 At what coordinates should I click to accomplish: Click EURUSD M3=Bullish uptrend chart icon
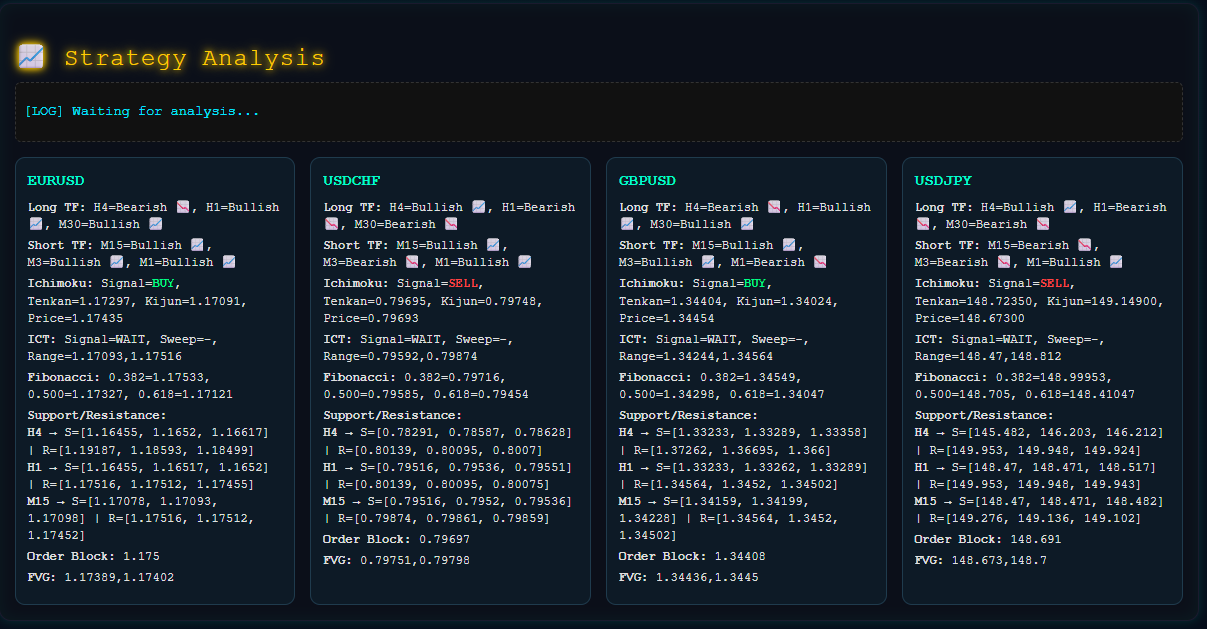pyautogui.click(x=116, y=262)
